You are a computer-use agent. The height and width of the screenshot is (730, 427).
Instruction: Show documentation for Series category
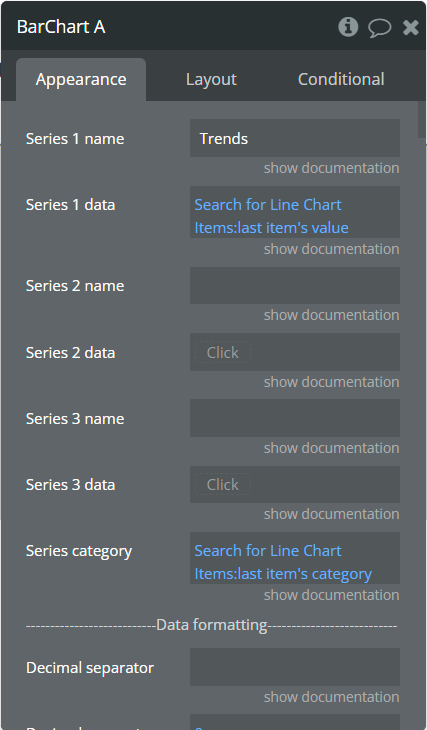pos(332,595)
